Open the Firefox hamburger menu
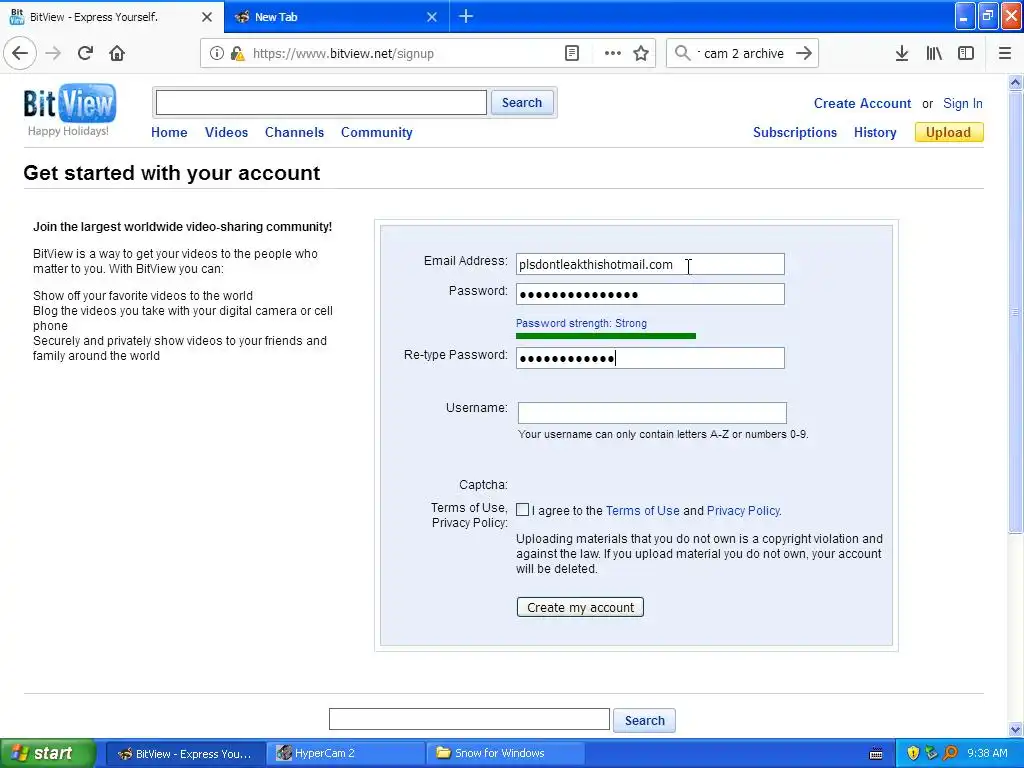This screenshot has height=768, width=1024. point(1005,54)
